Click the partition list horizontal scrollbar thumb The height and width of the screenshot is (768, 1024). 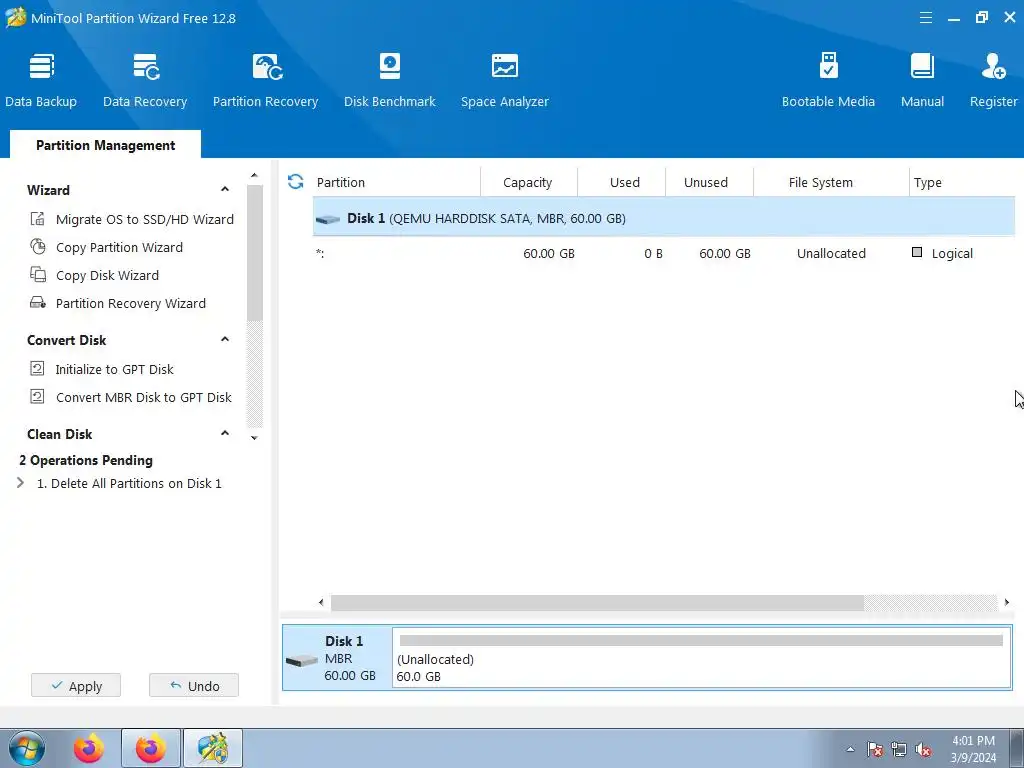pos(597,603)
